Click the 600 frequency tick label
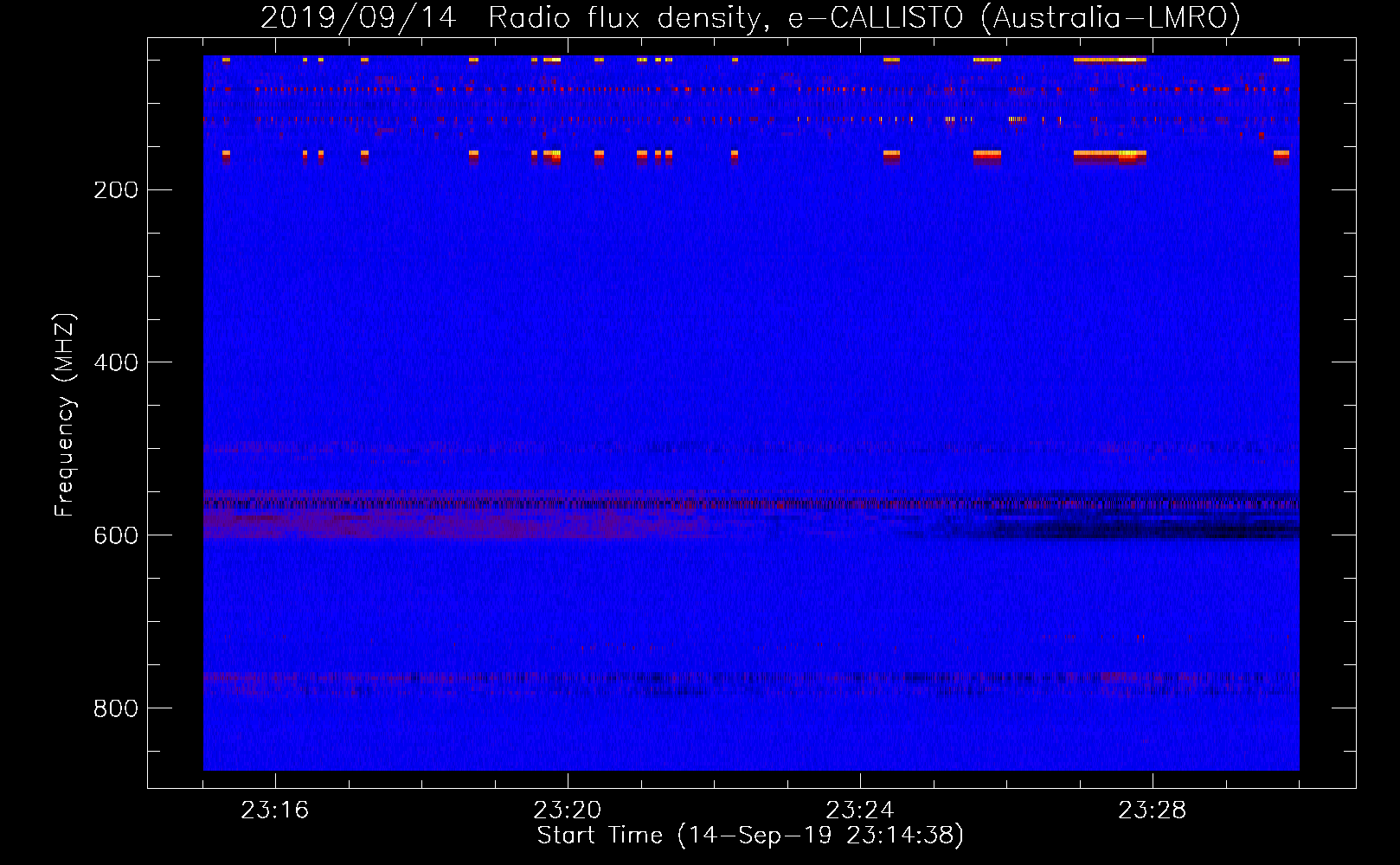 [x=116, y=536]
